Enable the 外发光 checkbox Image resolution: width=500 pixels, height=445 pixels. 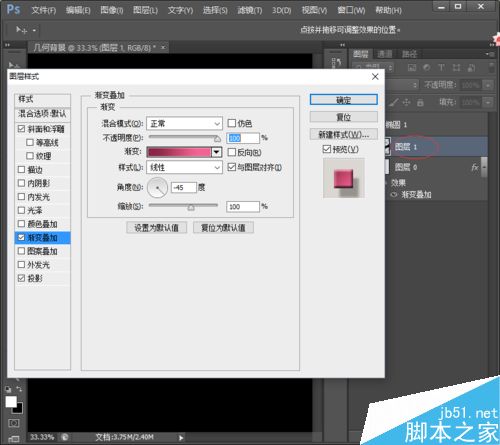click(21, 265)
